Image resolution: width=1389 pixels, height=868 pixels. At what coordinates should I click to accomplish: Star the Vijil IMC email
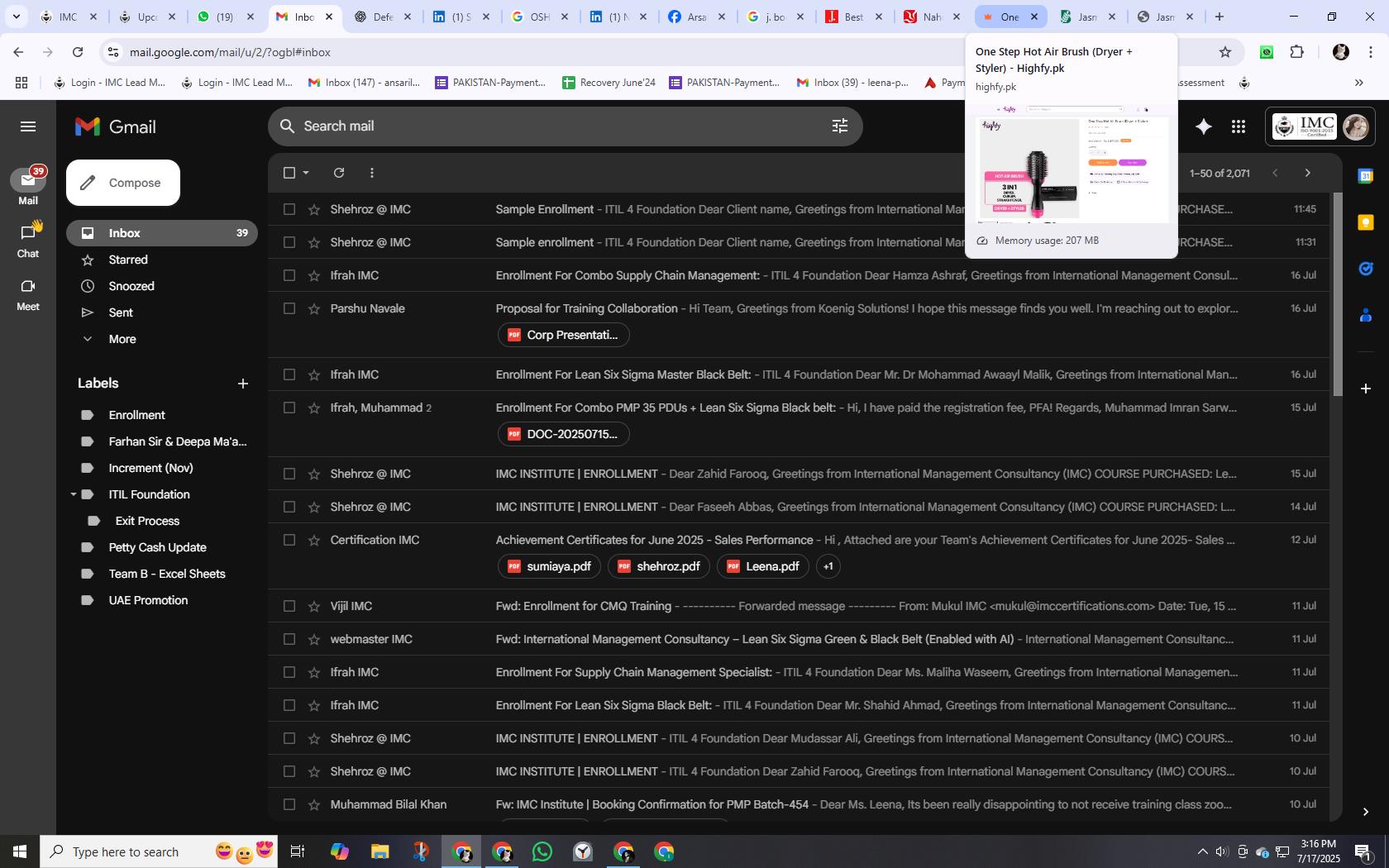[x=314, y=606]
